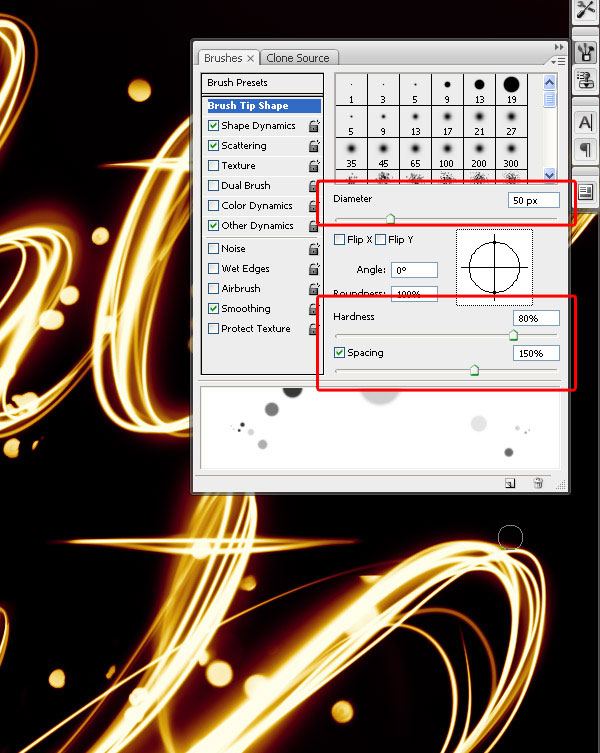
Task: Select the Brush Tip Shape option
Action: click(248, 106)
